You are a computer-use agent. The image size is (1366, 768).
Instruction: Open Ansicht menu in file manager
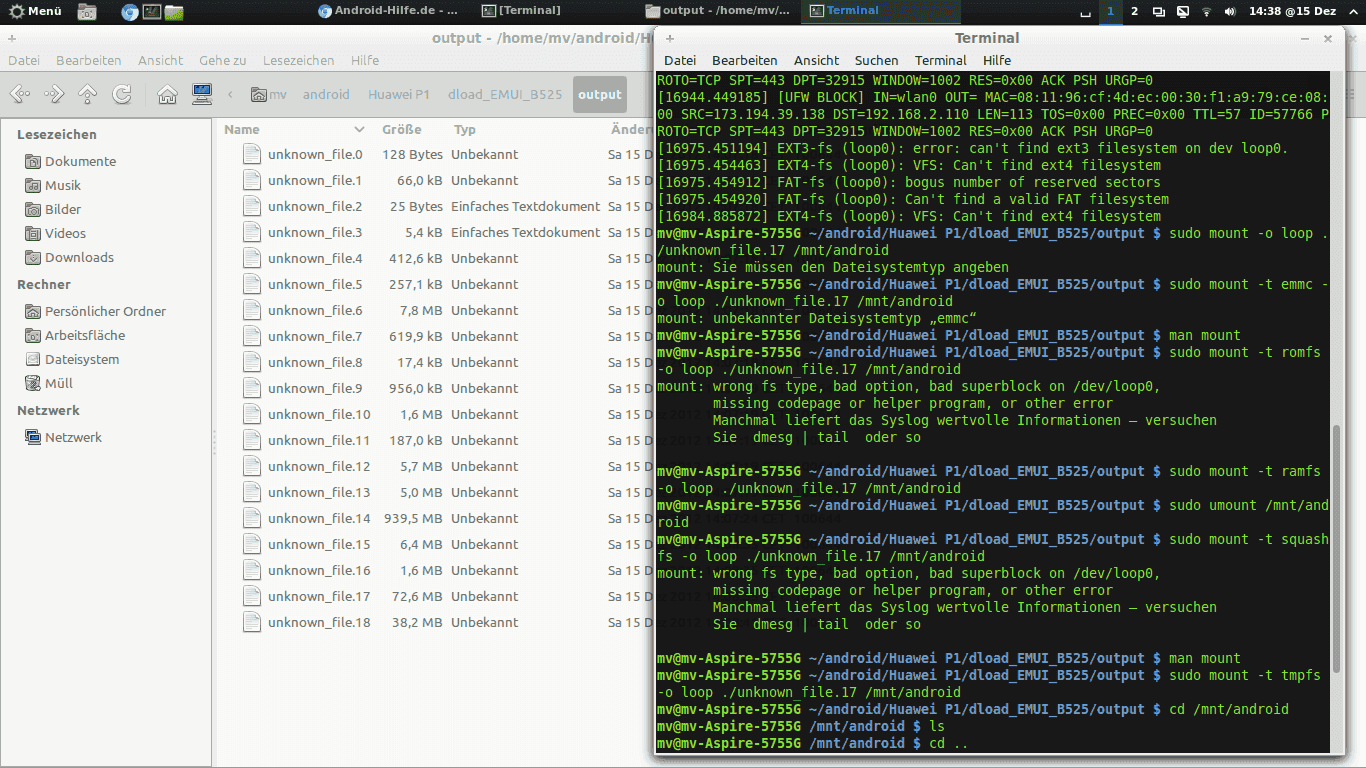tap(160, 60)
